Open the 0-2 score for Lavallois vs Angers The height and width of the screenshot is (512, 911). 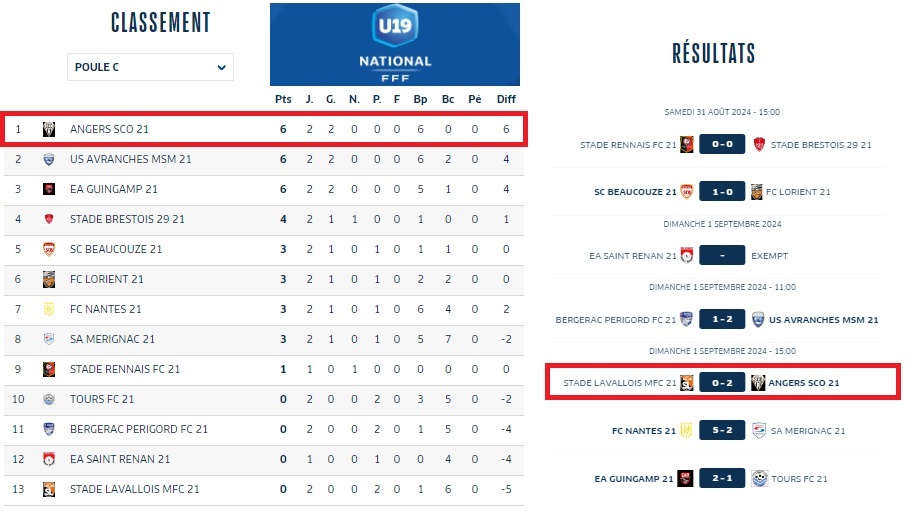722,383
